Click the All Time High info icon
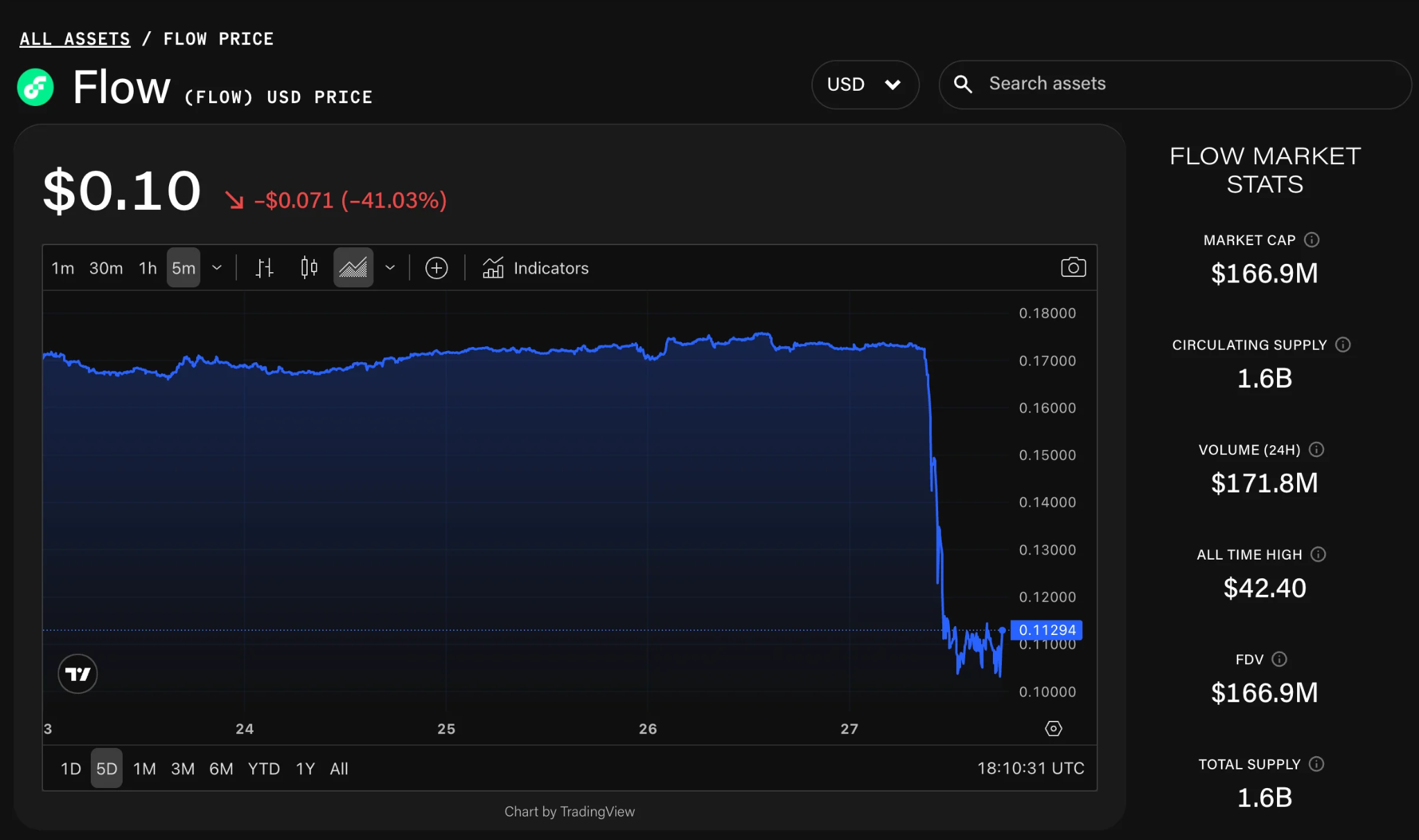Viewport: 1419px width, 840px height. tap(1319, 554)
